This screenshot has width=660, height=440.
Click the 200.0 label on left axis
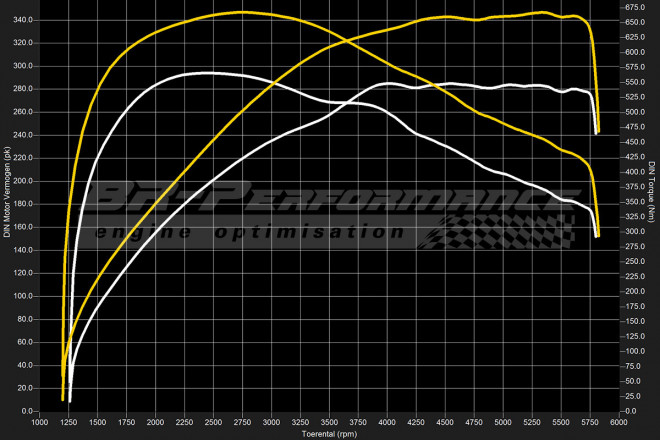click(x=22, y=181)
